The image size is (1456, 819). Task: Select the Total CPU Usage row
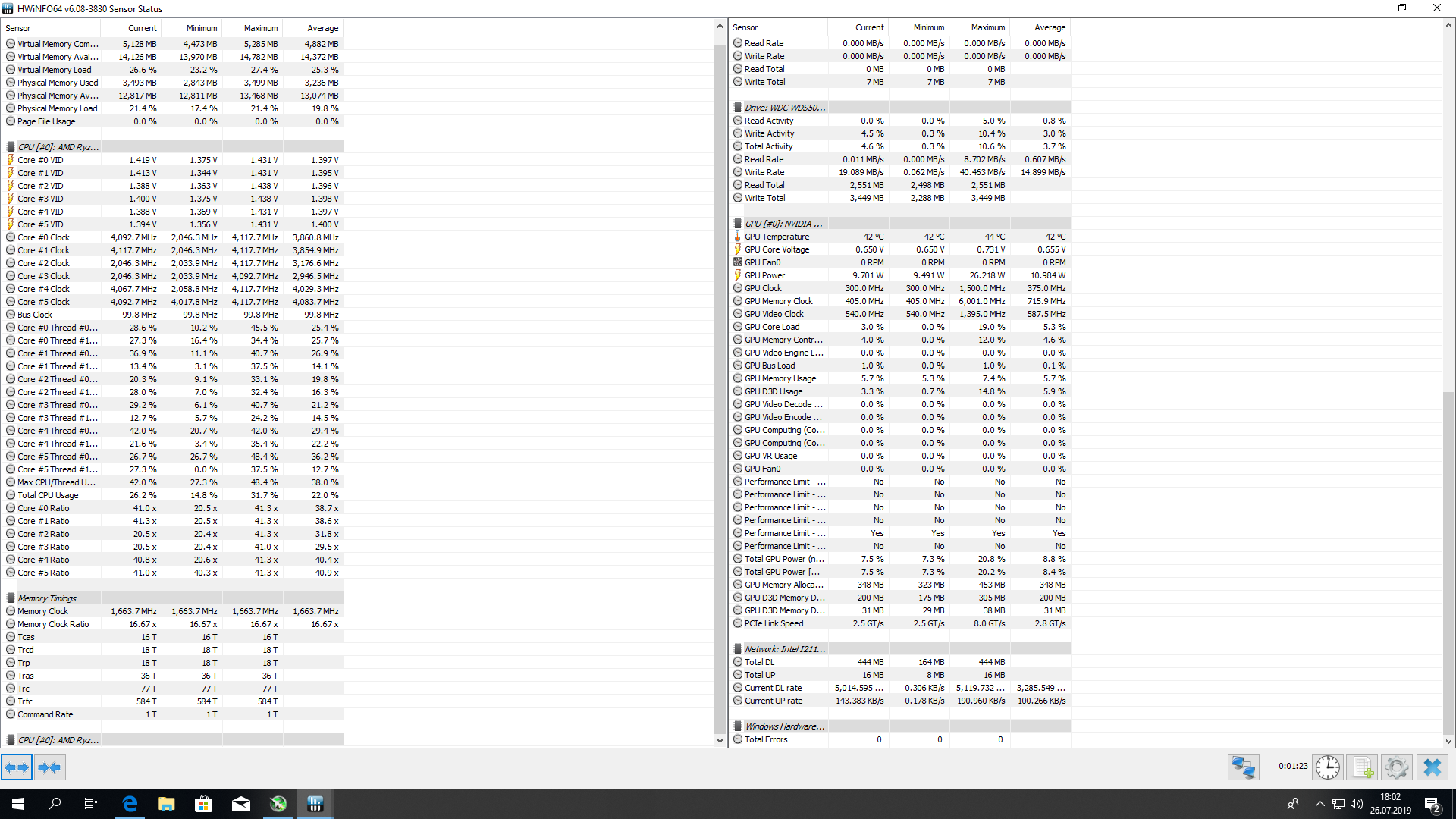(x=48, y=495)
